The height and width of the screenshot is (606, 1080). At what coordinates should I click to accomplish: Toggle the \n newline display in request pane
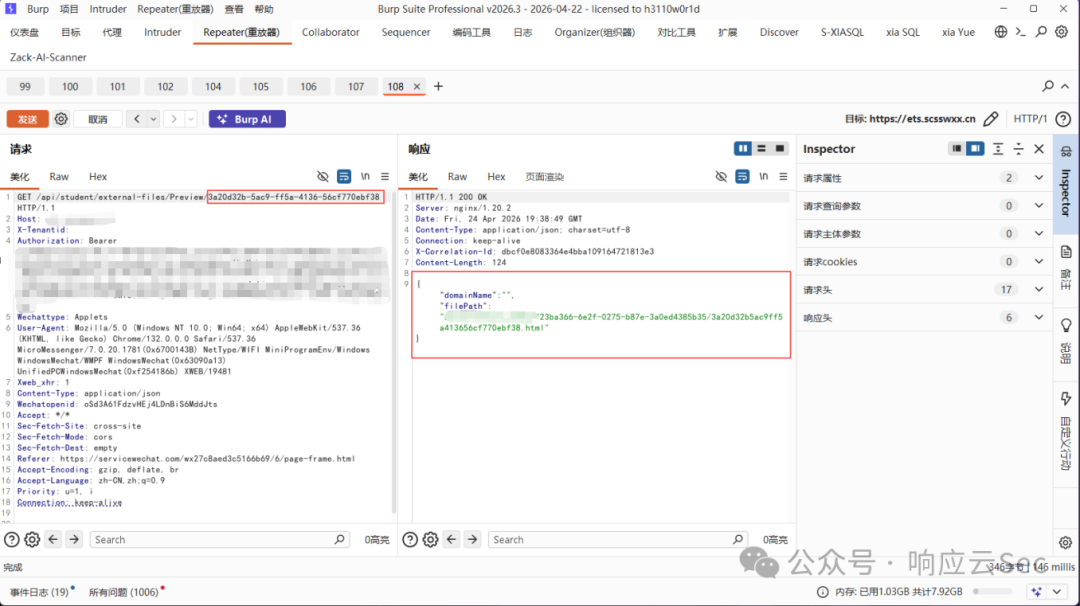365,177
